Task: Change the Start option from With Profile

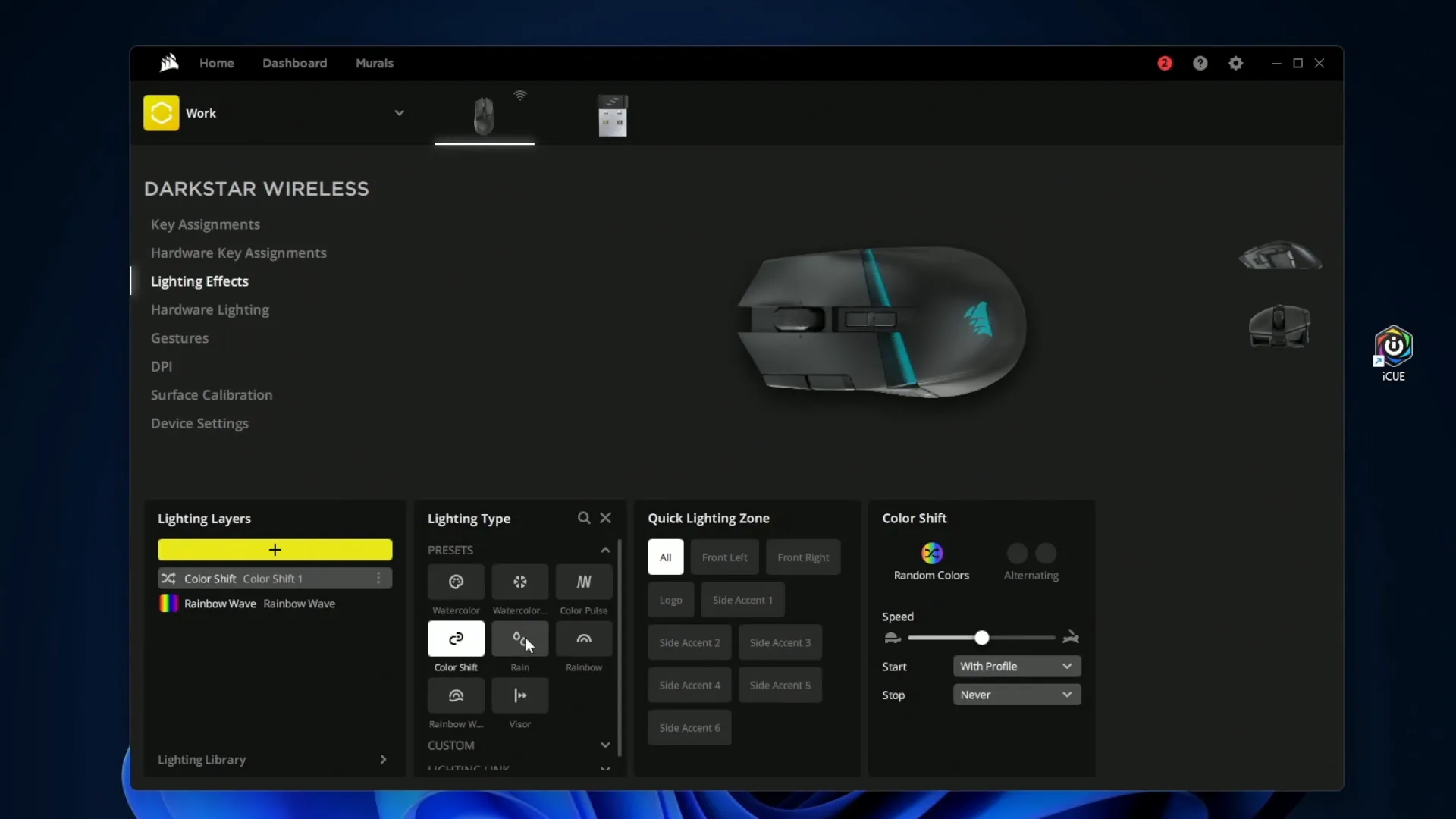Action: 1016,666
